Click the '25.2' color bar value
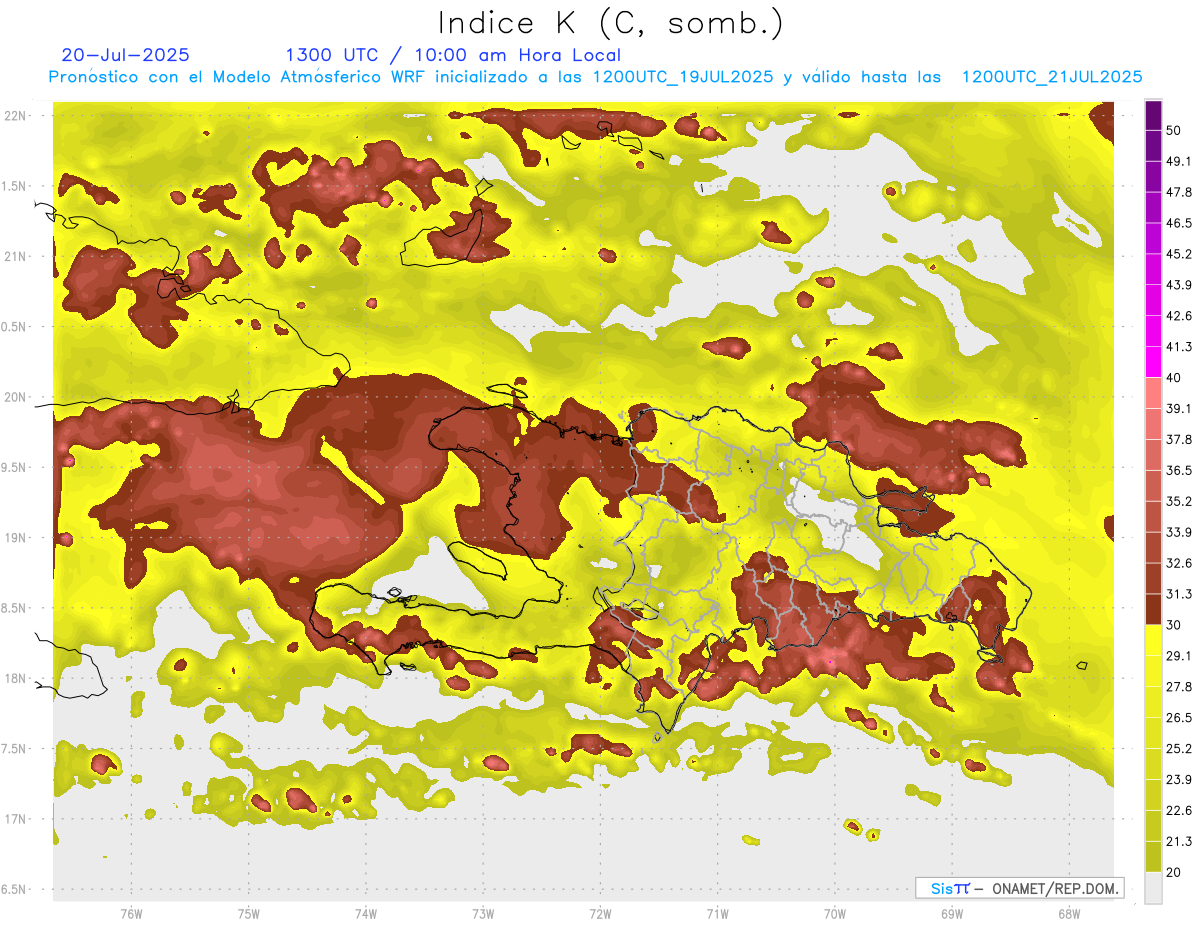The width and height of the screenshot is (1200, 927). (x=1179, y=749)
